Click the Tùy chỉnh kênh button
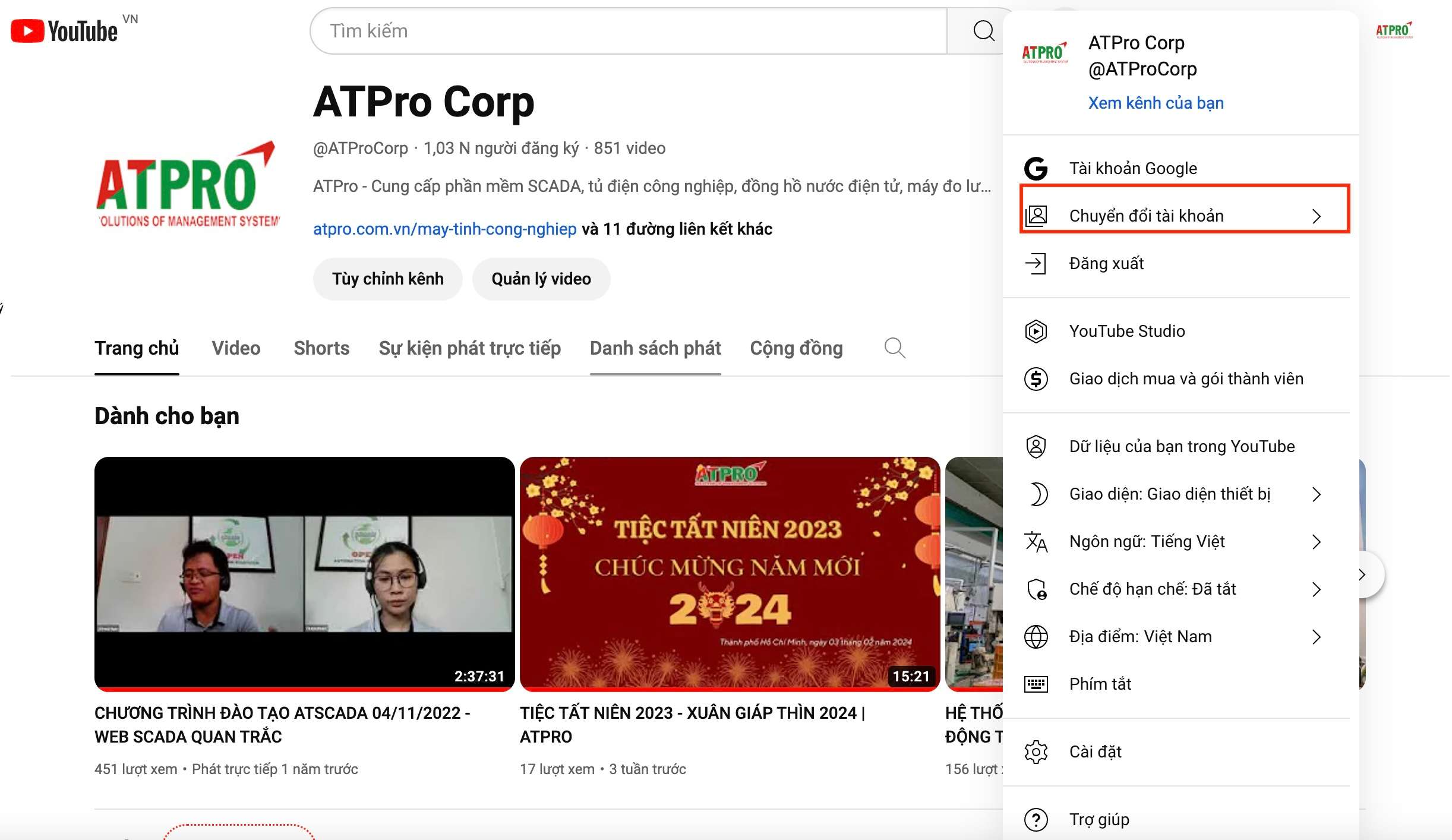 387,279
